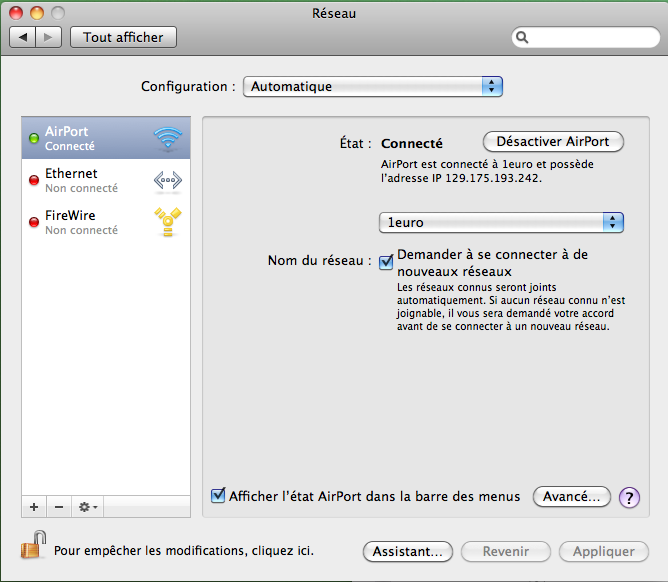668x582 pixels.
Task: Launch the Assistant… button
Action: pos(408,551)
